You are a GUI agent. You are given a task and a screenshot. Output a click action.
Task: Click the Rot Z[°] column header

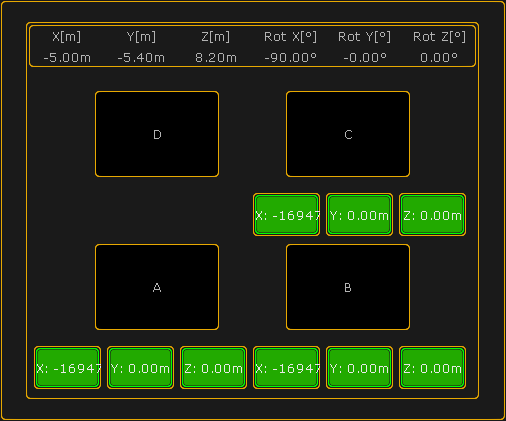[439, 37]
